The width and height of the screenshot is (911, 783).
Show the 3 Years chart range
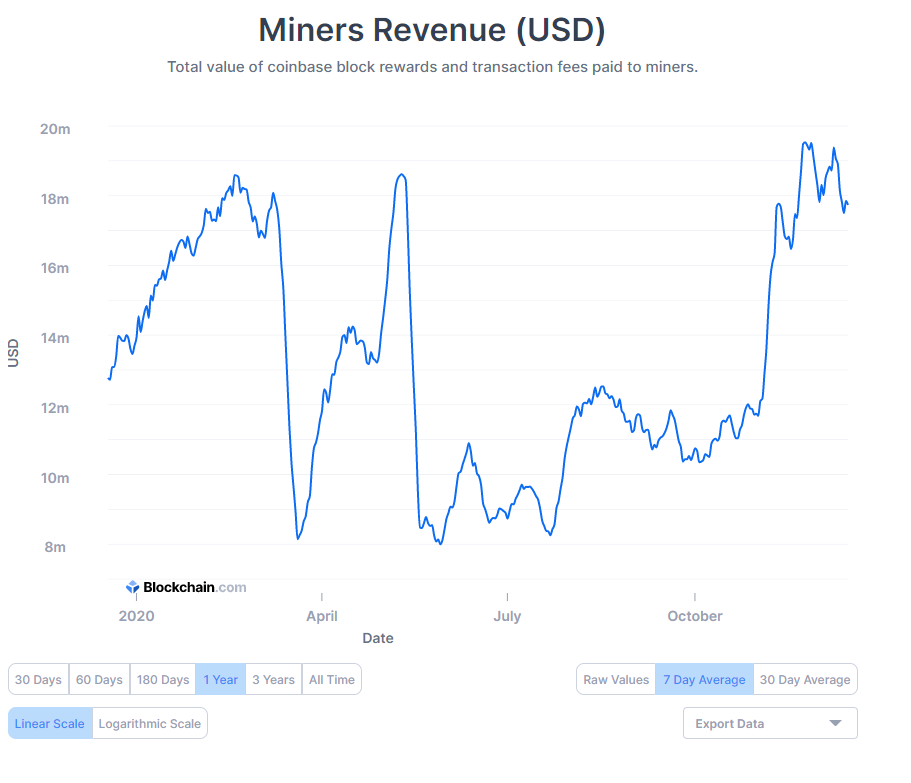(273, 680)
